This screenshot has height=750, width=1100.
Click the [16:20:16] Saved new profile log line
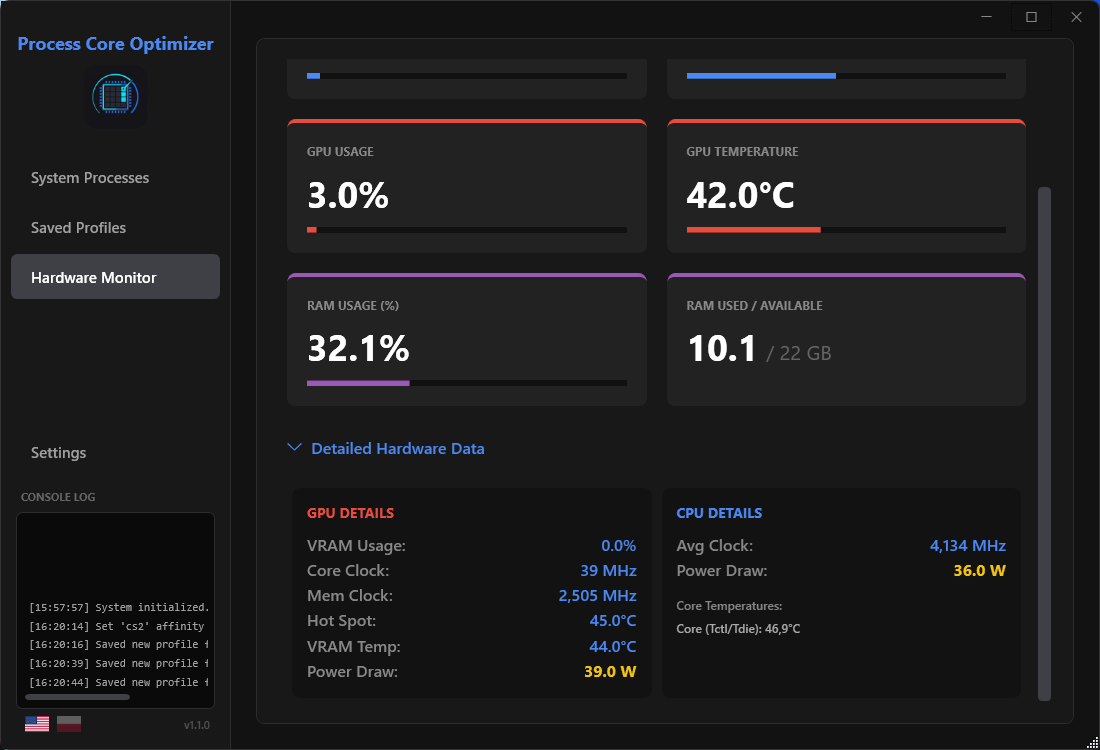(x=119, y=644)
